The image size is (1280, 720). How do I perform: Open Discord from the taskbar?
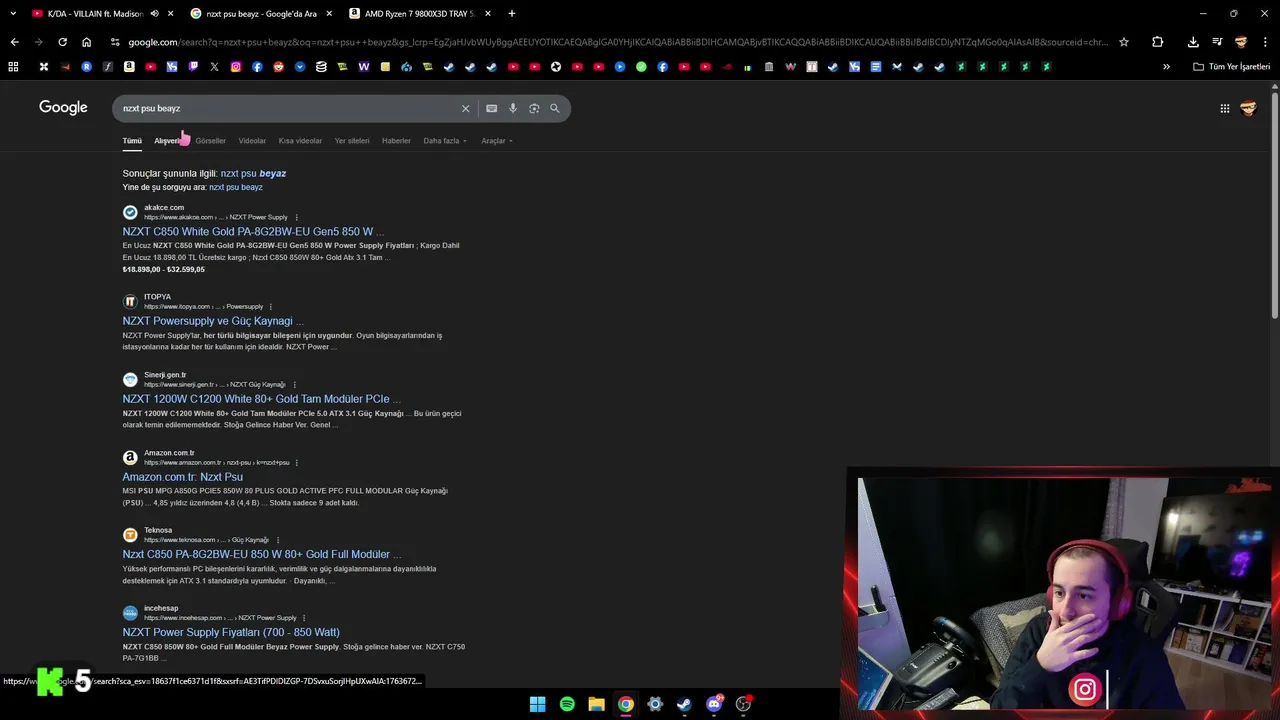714,704
